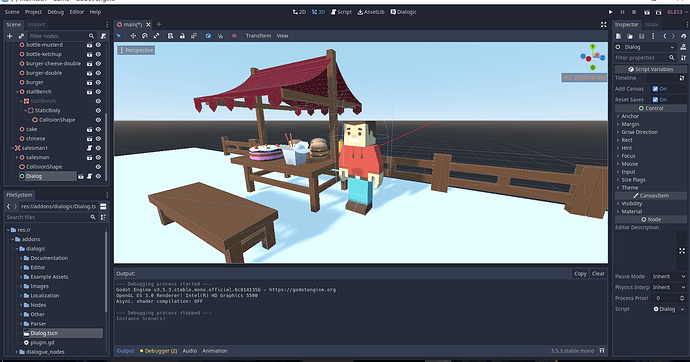The height and width of the screenshot is (362, 690).
Task: Open the Perspective view menu button
Action: click(x=136, y=51)
